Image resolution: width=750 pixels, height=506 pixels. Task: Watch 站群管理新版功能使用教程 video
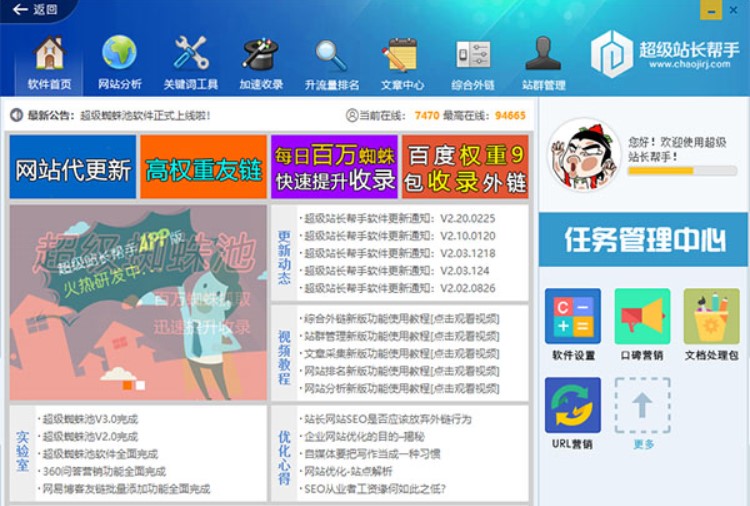[402, 336]
